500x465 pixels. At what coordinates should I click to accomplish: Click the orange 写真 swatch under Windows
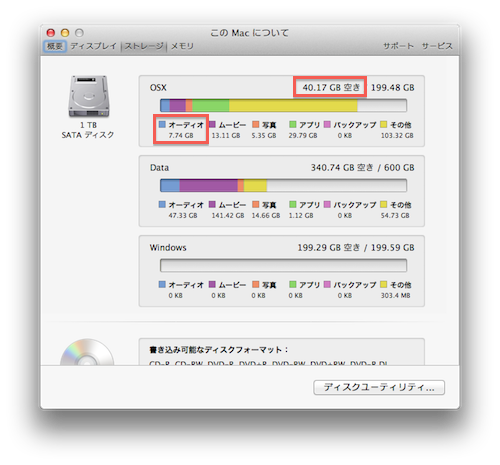[256, 284]
